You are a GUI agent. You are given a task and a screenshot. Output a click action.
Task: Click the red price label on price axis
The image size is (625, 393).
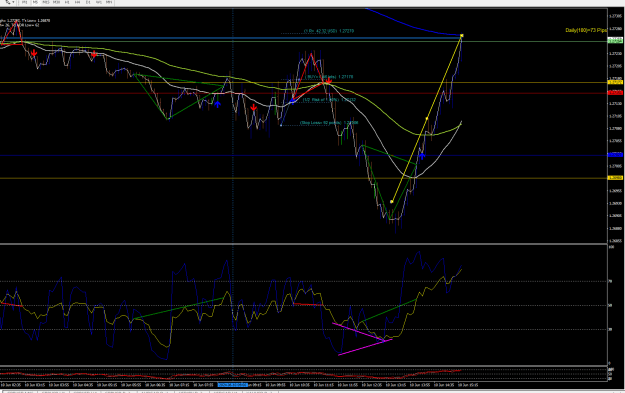point(615,93)
